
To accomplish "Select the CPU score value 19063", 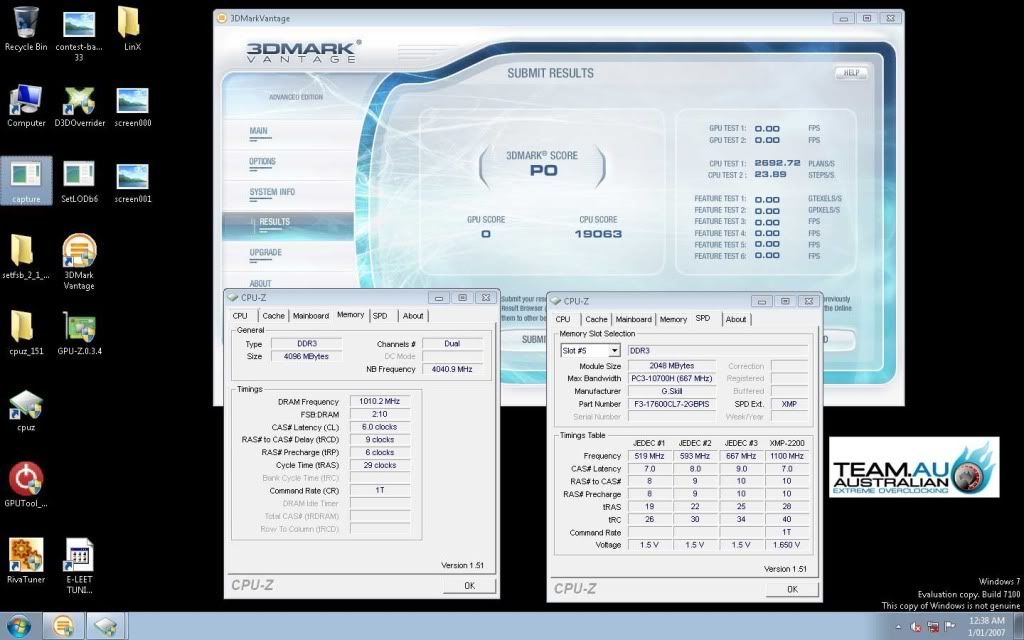I will pos(598,234).
